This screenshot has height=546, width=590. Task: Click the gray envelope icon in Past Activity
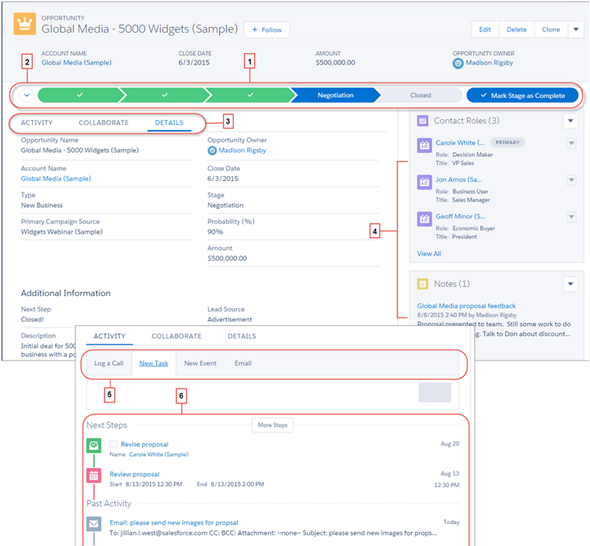94,523
